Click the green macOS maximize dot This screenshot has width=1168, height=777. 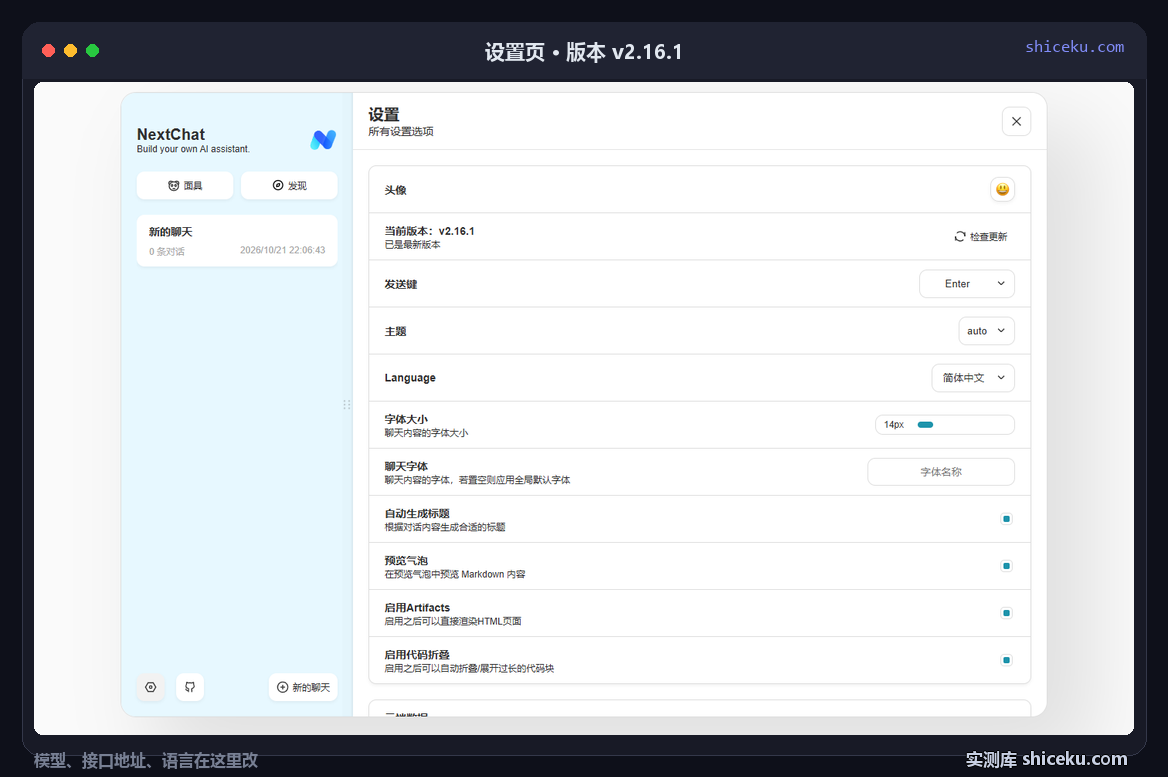[x=92, y=51]
